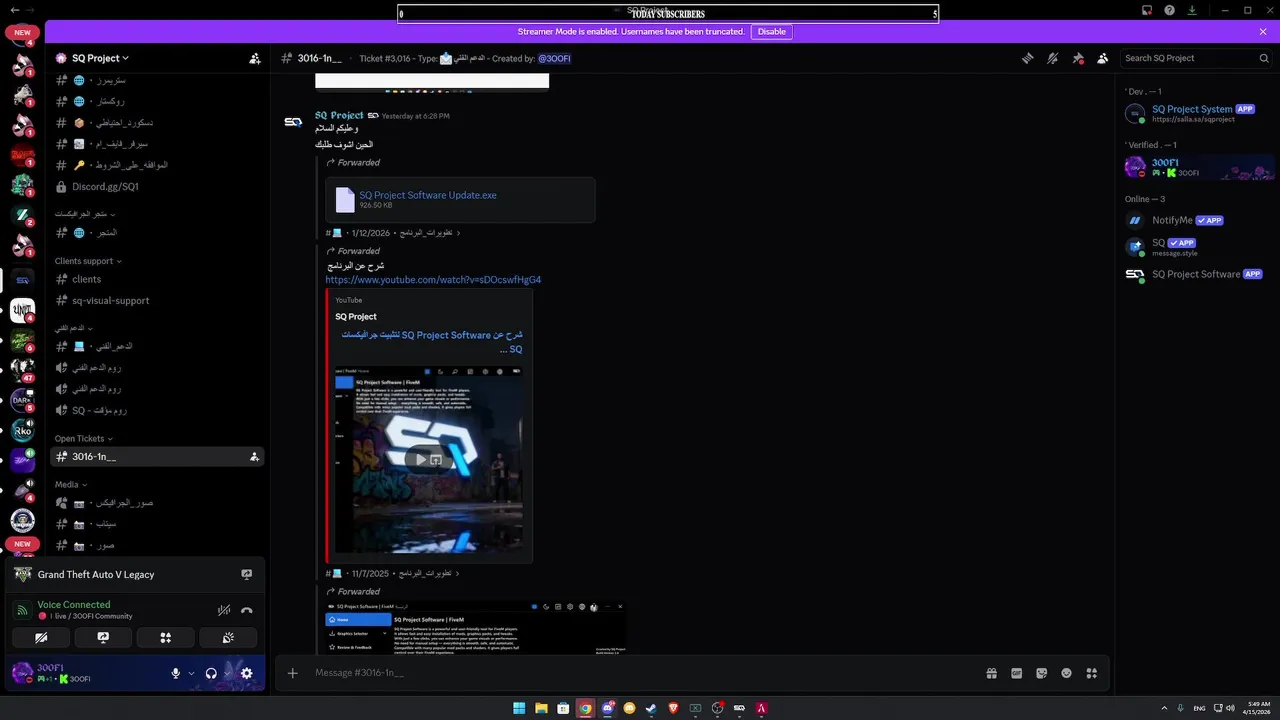Screen dimensions: 1280x720
Task: Click the Share Your Screen button
Action: click(x=103, y=637)
